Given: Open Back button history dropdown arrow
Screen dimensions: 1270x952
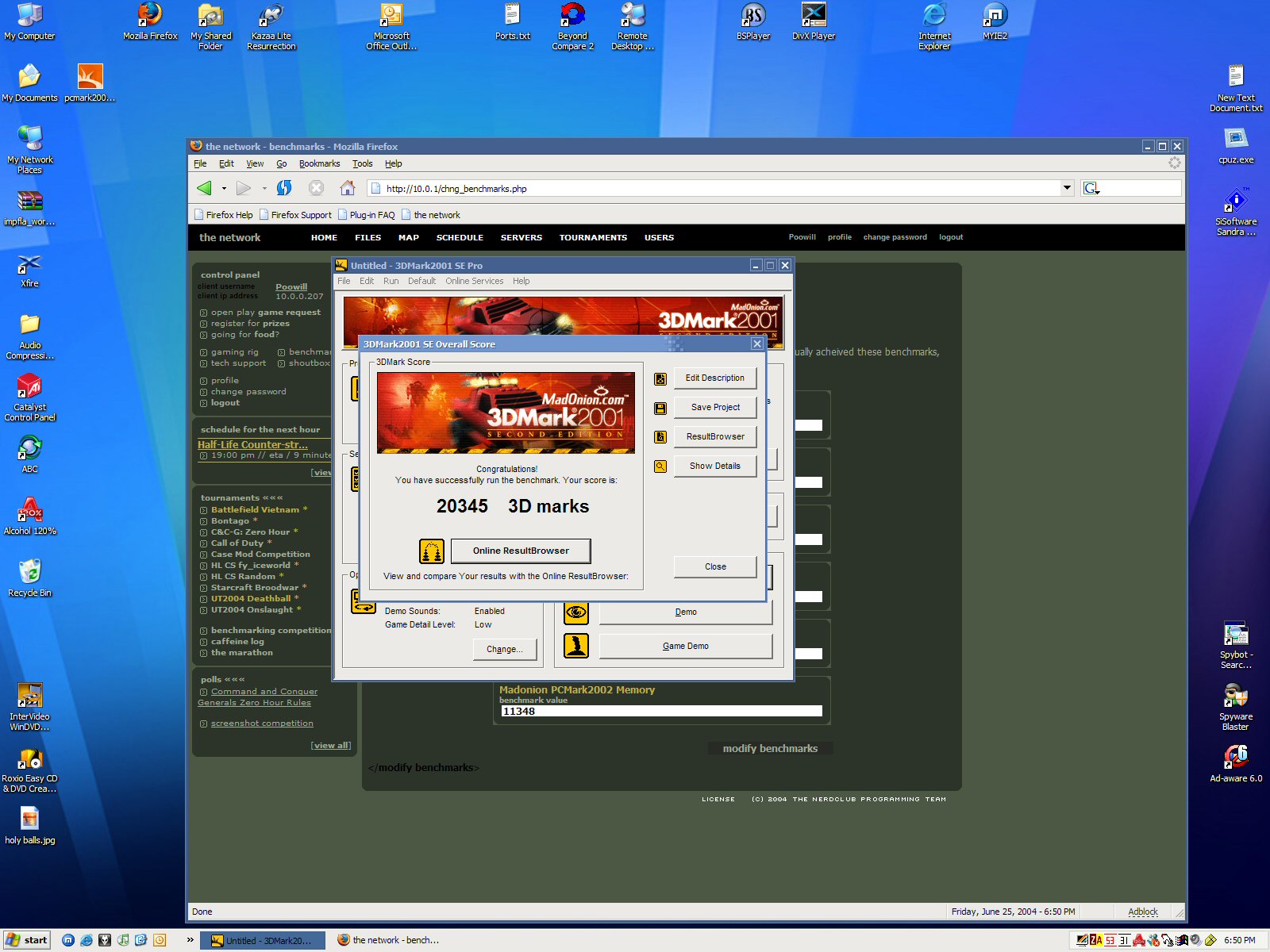Looking at the screenshot, I should click(224, 189).
